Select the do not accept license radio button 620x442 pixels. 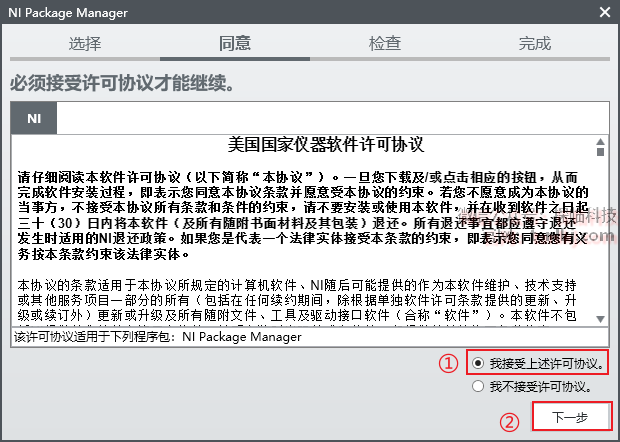pos(478,386)
